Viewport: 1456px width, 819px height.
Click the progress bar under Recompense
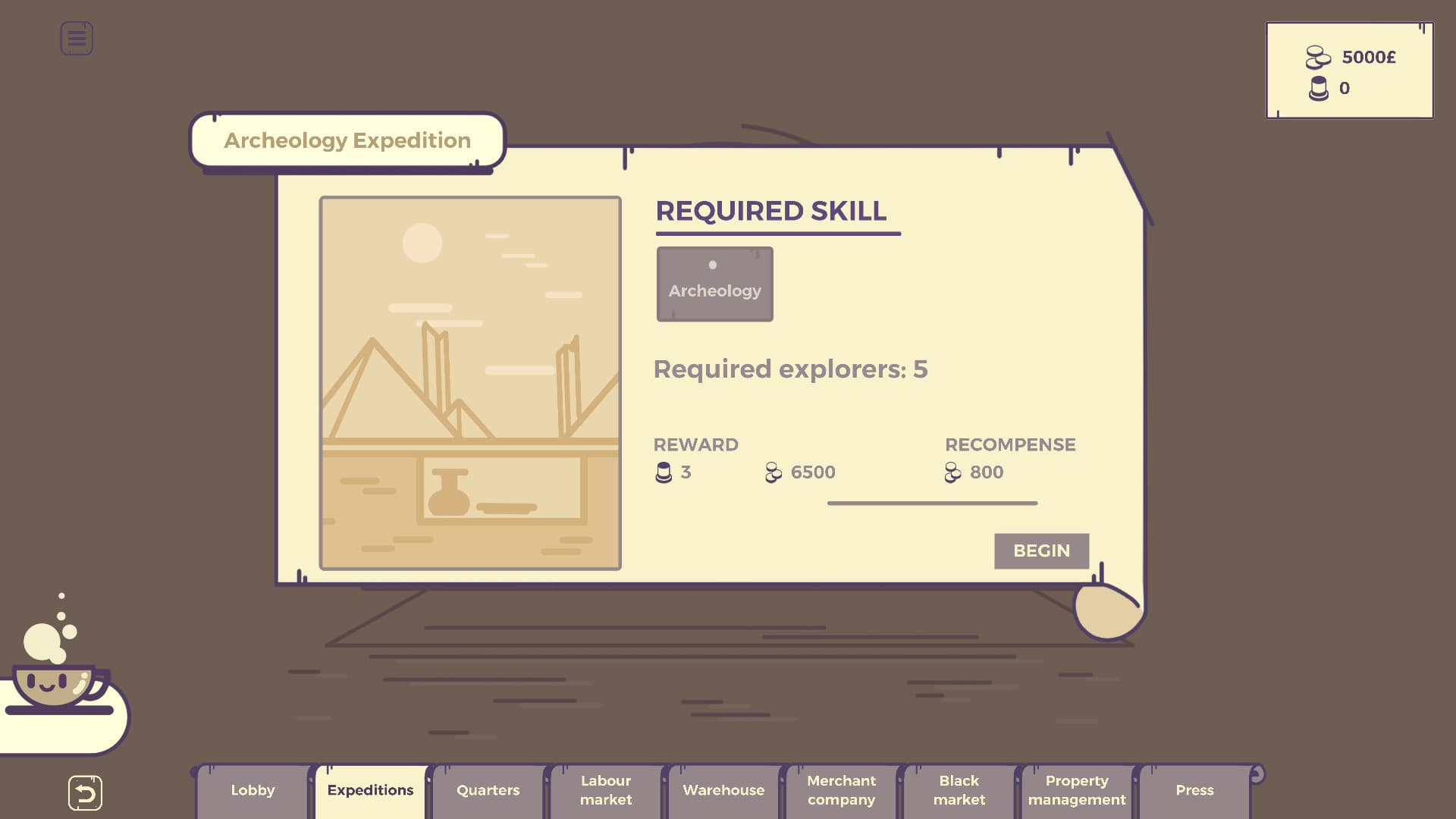[931, 503]
